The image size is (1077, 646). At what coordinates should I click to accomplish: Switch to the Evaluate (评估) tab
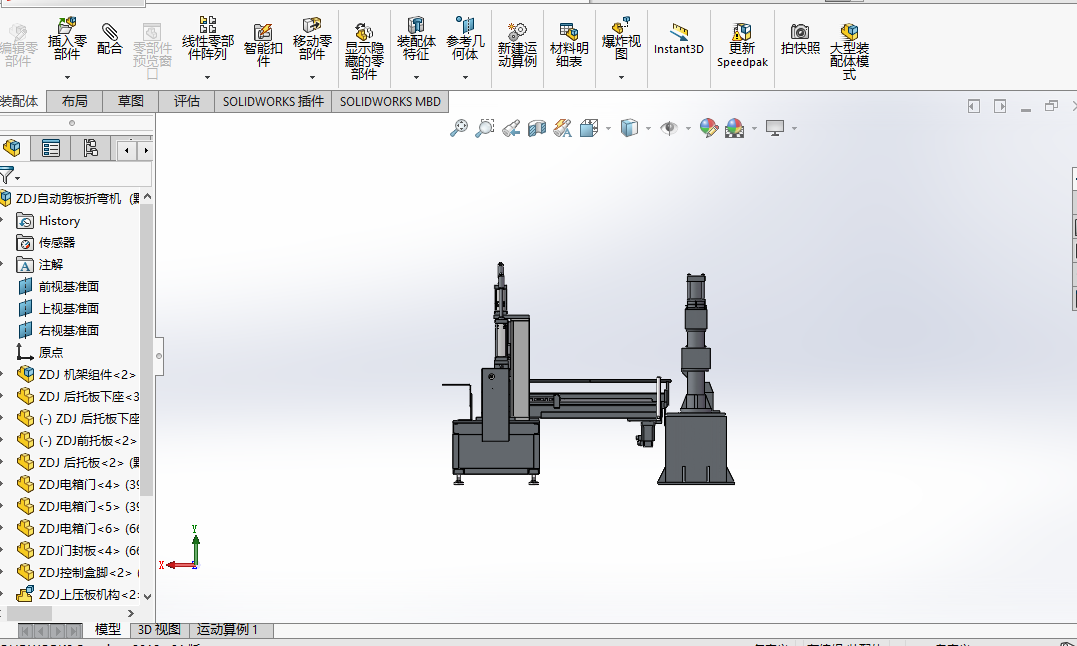tap(186, 102)
